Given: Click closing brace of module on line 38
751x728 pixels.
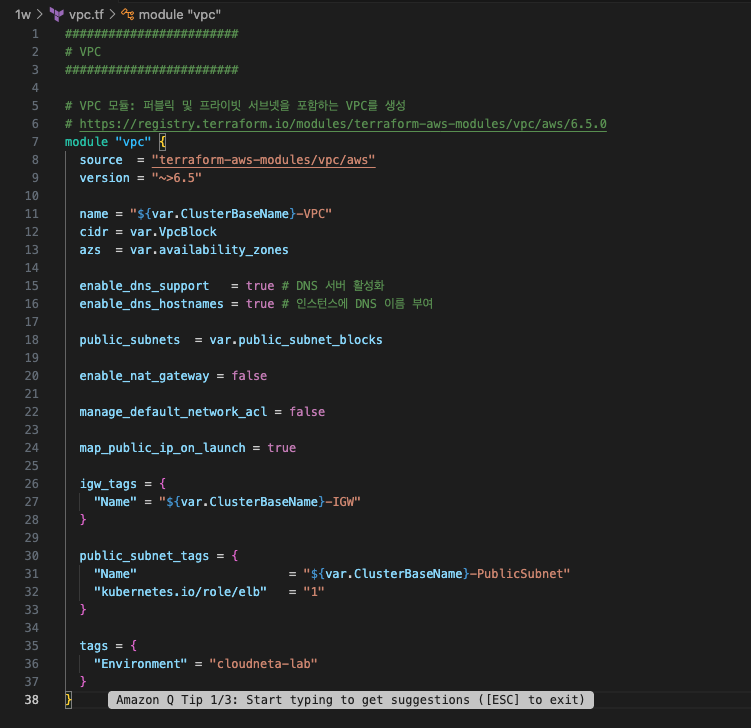Looking at the screenshot, I should coord(68,700).
